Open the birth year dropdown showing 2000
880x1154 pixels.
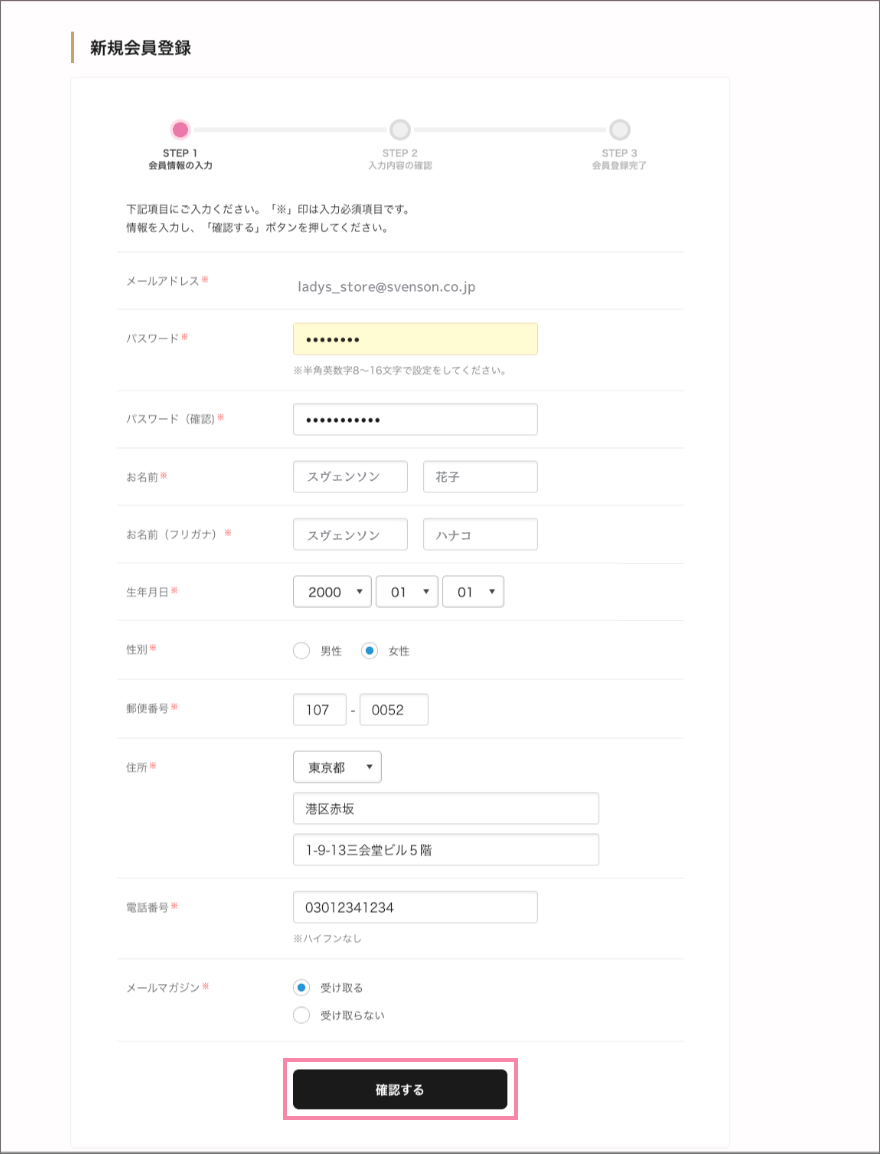click(332, 591)
